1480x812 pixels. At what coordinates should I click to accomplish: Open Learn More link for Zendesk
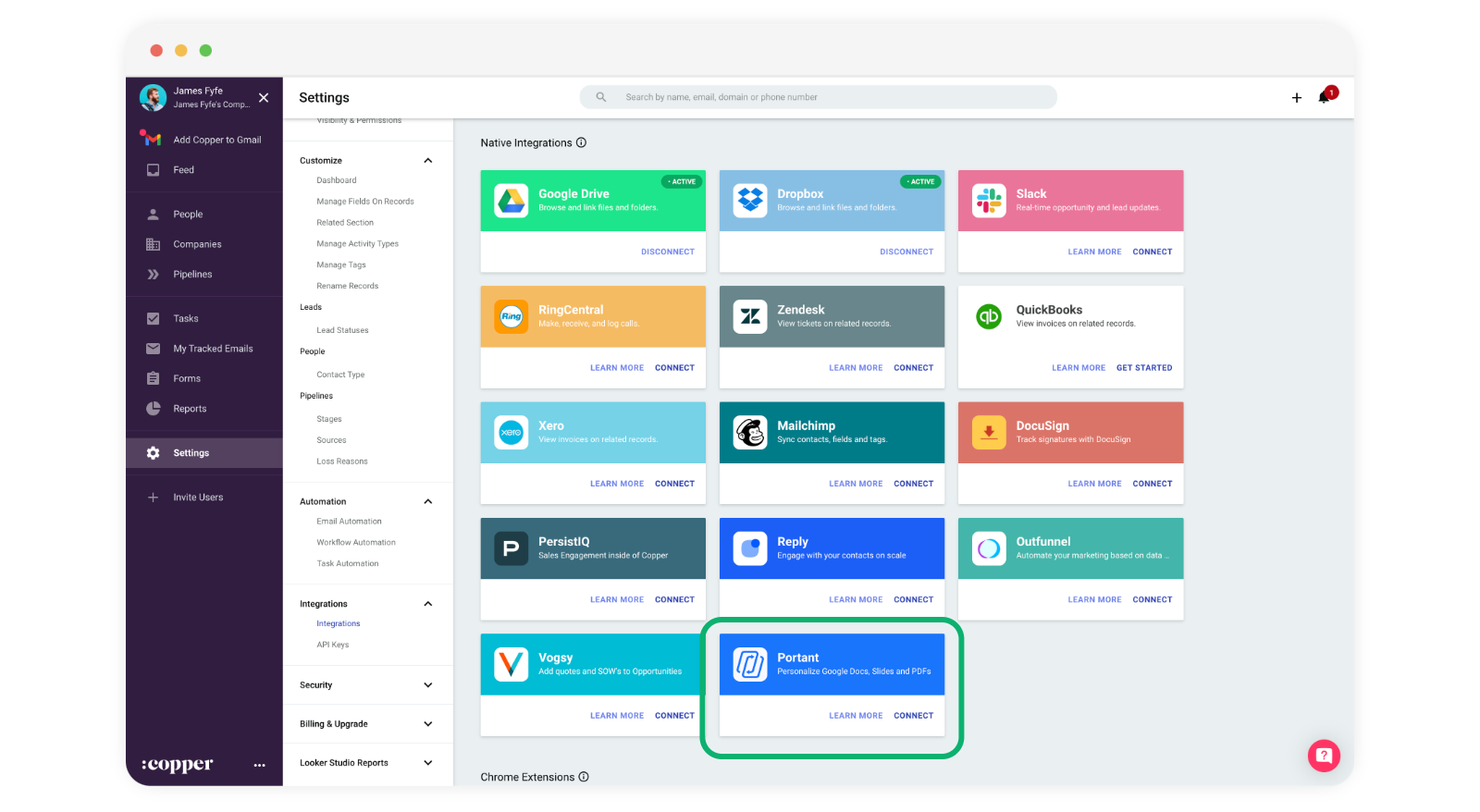855,368
